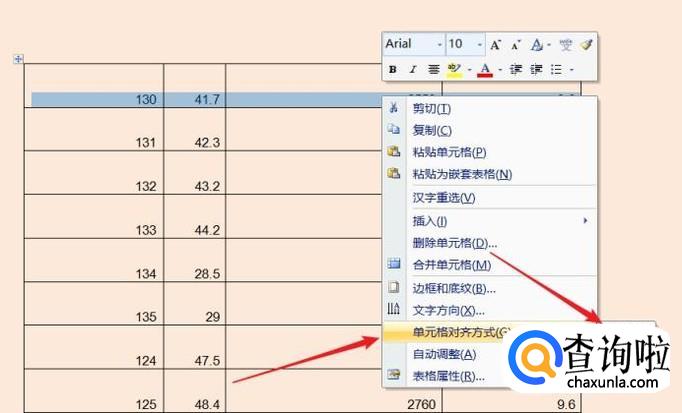Click cell containing 47.5
Viewport: 682px width, 413px height.
click(x=194, y=347)
